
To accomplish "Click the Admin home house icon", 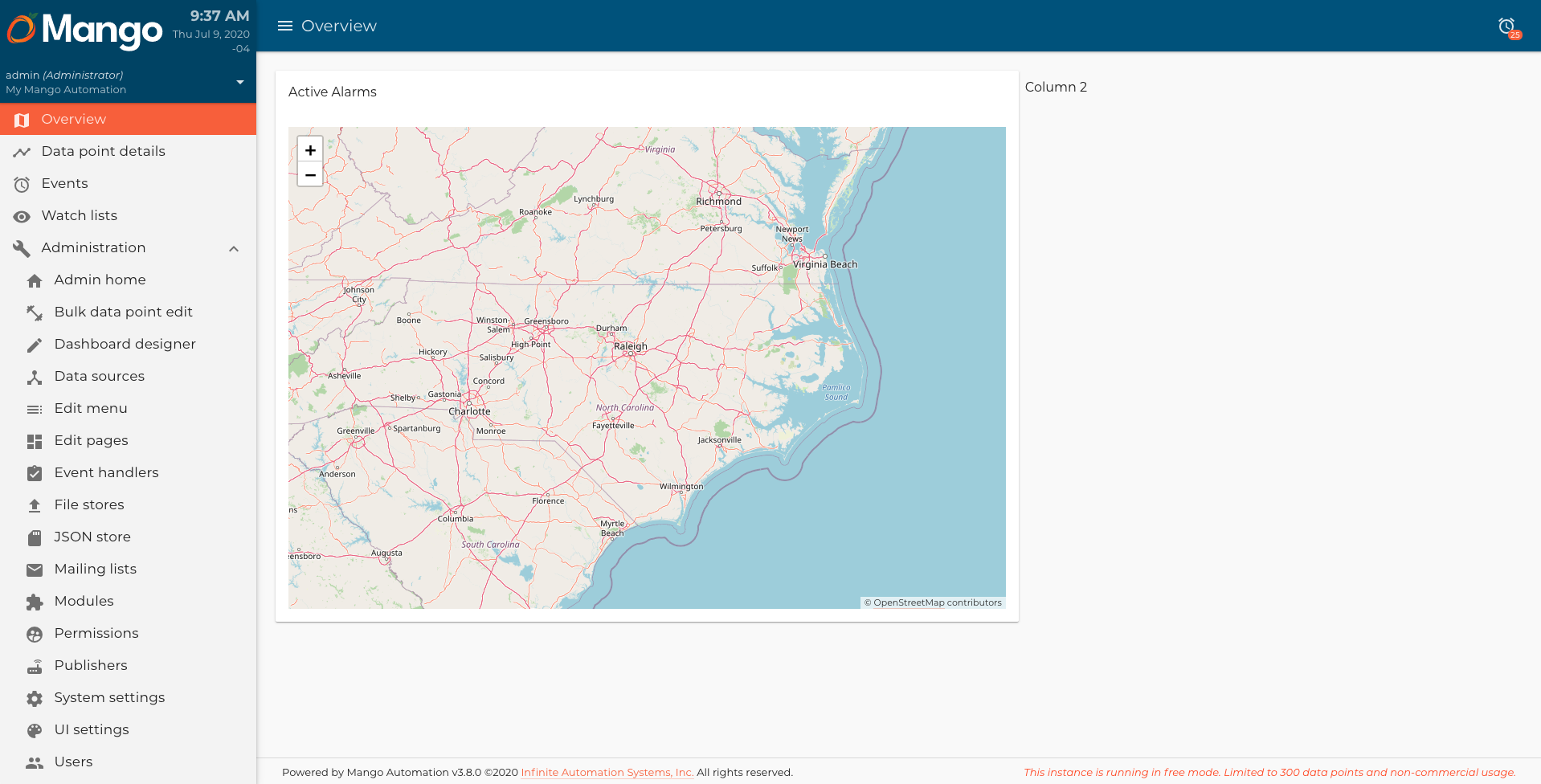I will (x=35, y=280).
